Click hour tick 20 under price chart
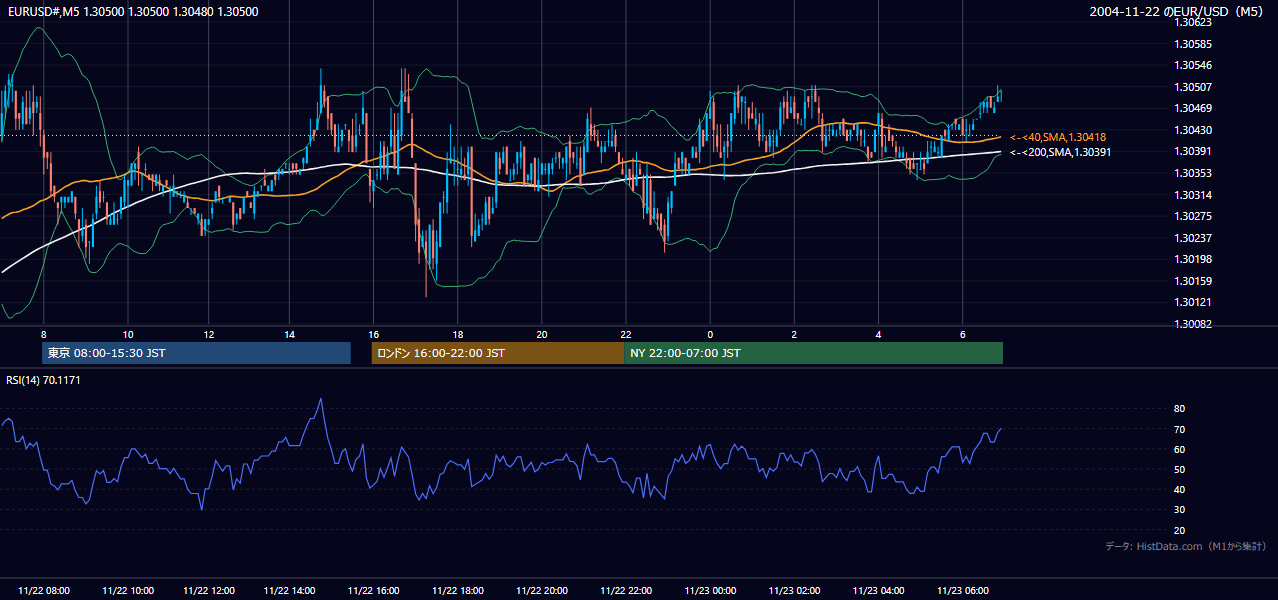This screenshot has height=600, width=1278. pyautogui.click(x=541, y=334)
